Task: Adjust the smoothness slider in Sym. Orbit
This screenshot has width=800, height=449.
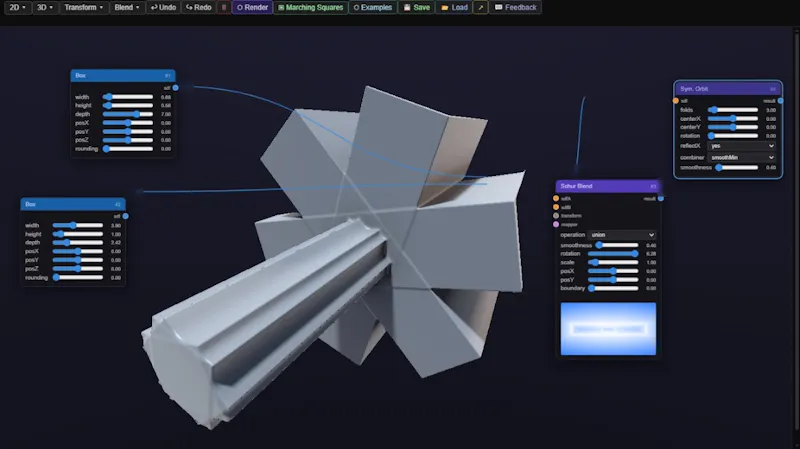Action: click(736, 167)
